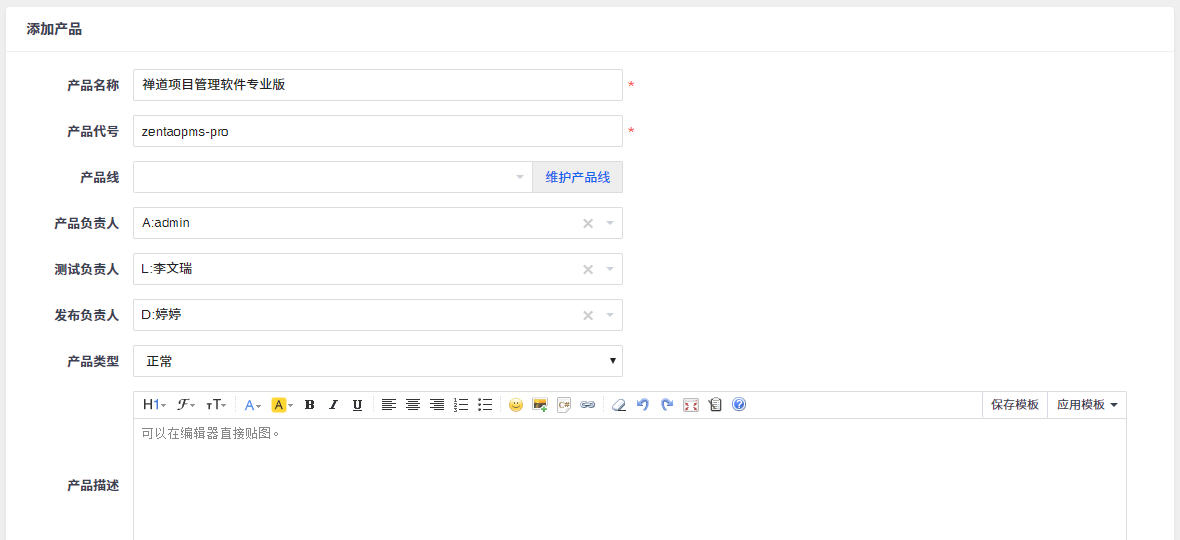This screenshot has width=1180, height=540.
Task: Insert an ordered numbered list
Action: click(x=461, y=405)
